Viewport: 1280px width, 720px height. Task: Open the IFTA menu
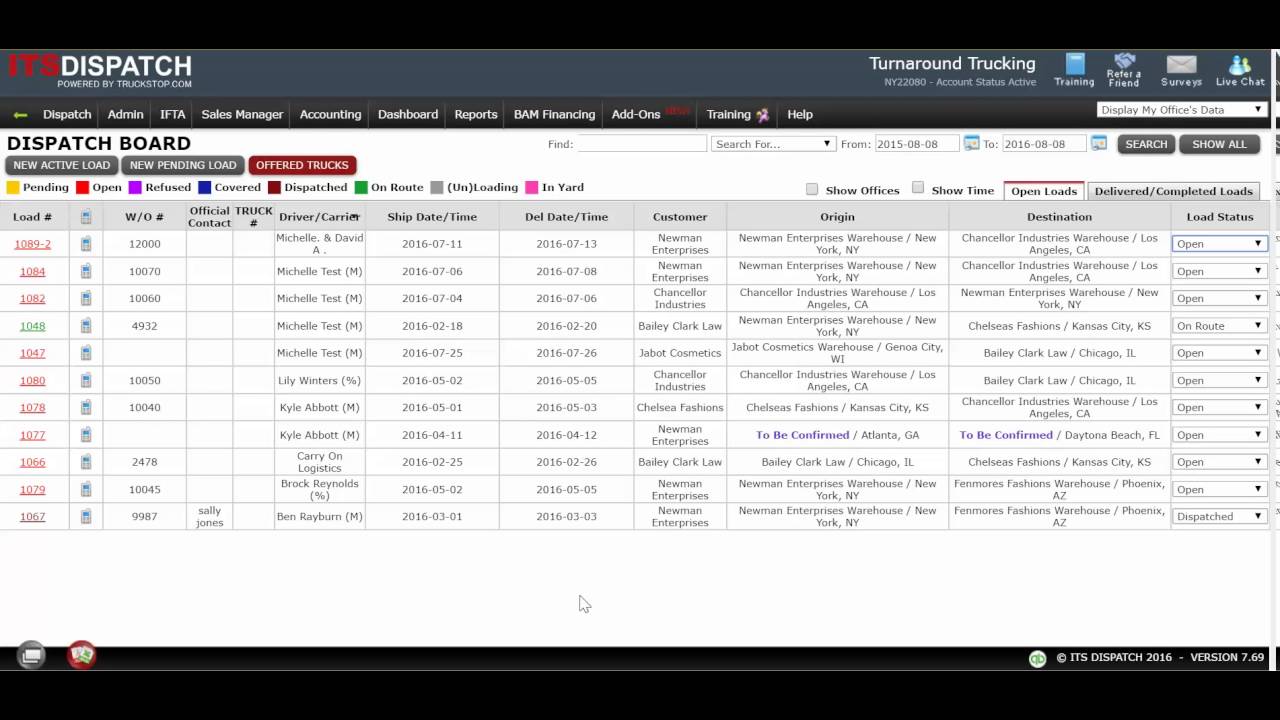172,114
